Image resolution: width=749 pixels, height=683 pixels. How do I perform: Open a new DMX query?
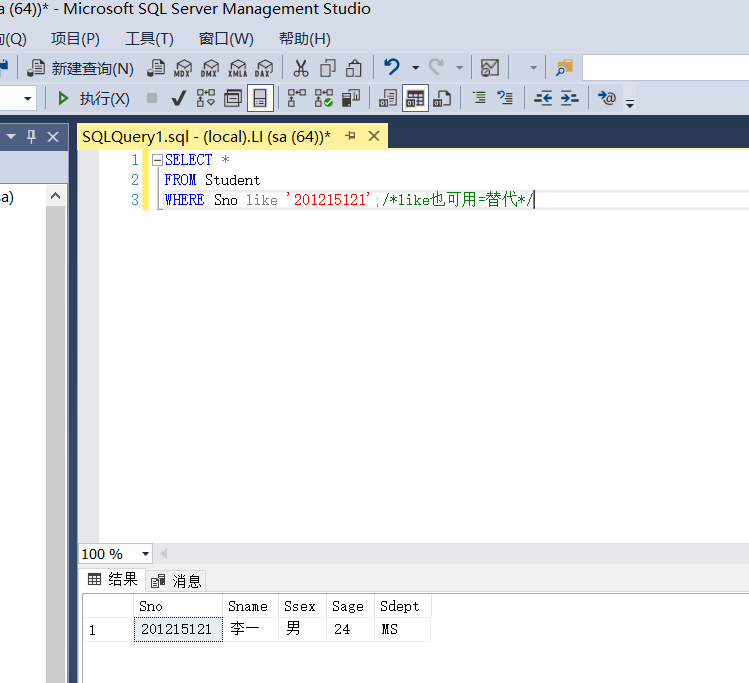(x=210, y=68)
